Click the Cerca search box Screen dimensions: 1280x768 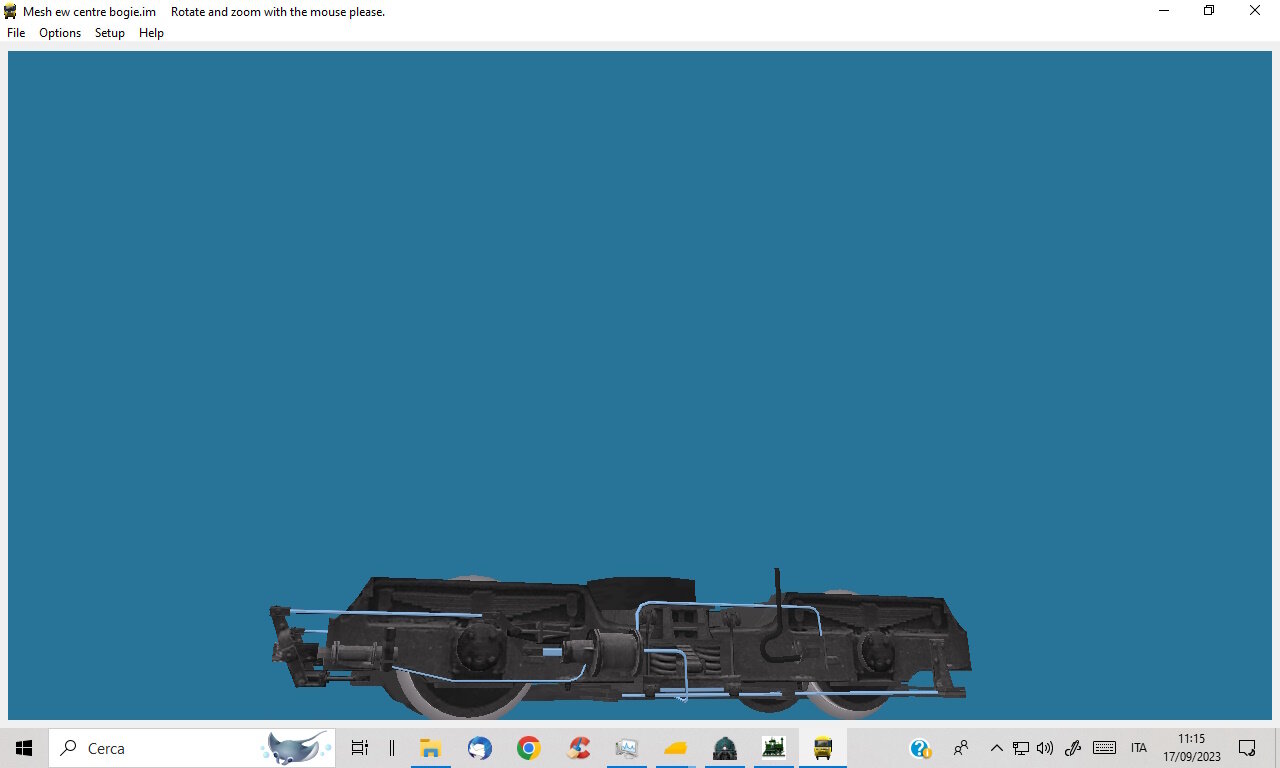[x=192, y=748]
